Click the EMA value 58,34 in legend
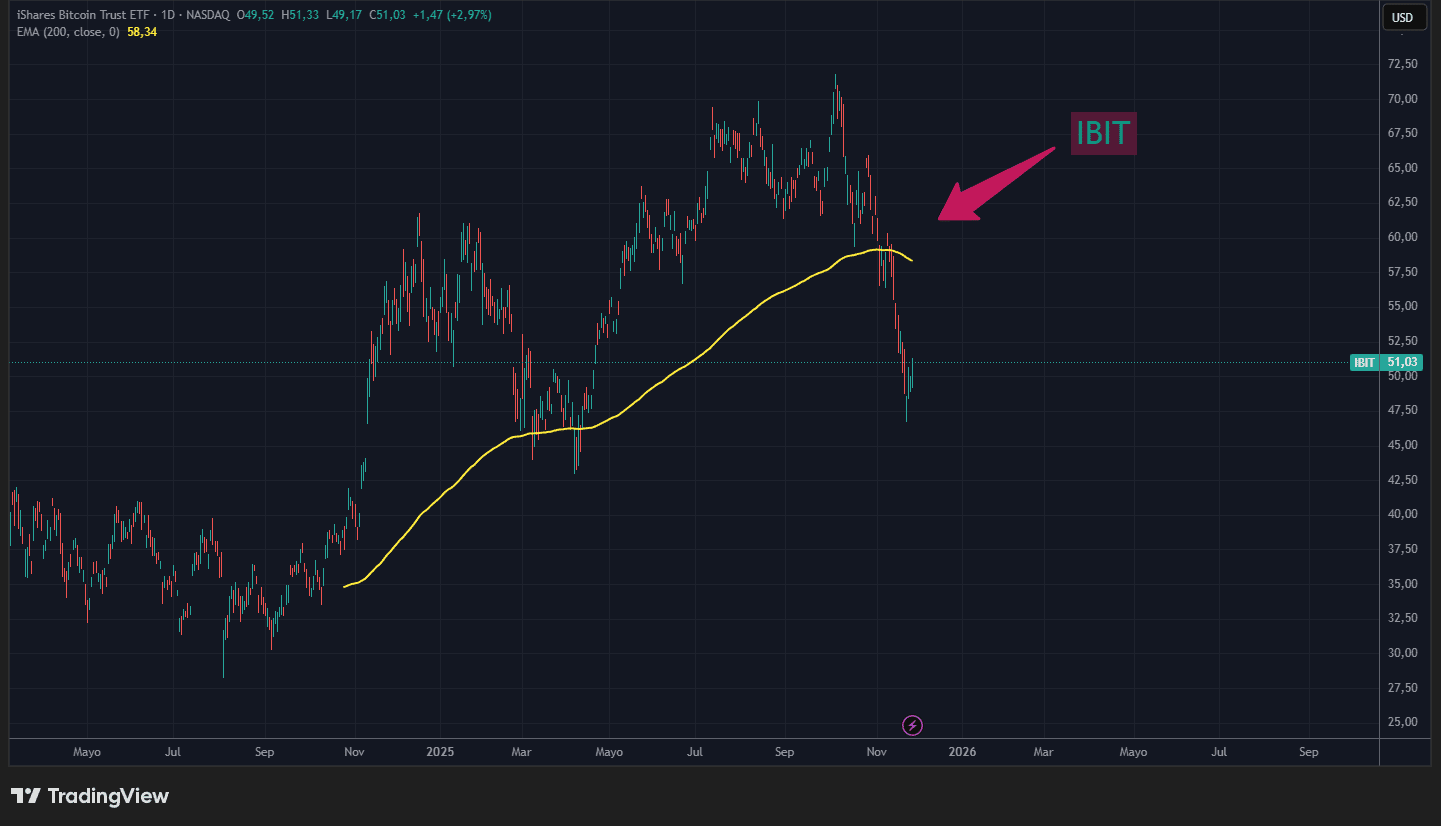1441x826 pixels. point(142,32)
